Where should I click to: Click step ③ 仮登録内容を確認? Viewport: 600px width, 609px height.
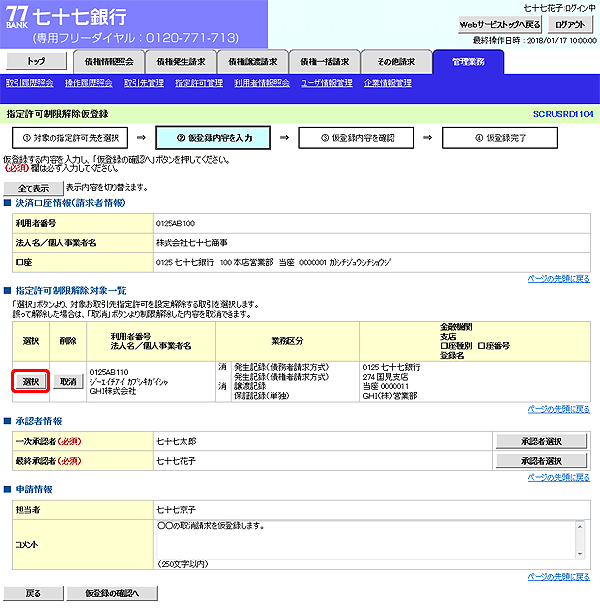pyautogui.click(x=356, y=138)
